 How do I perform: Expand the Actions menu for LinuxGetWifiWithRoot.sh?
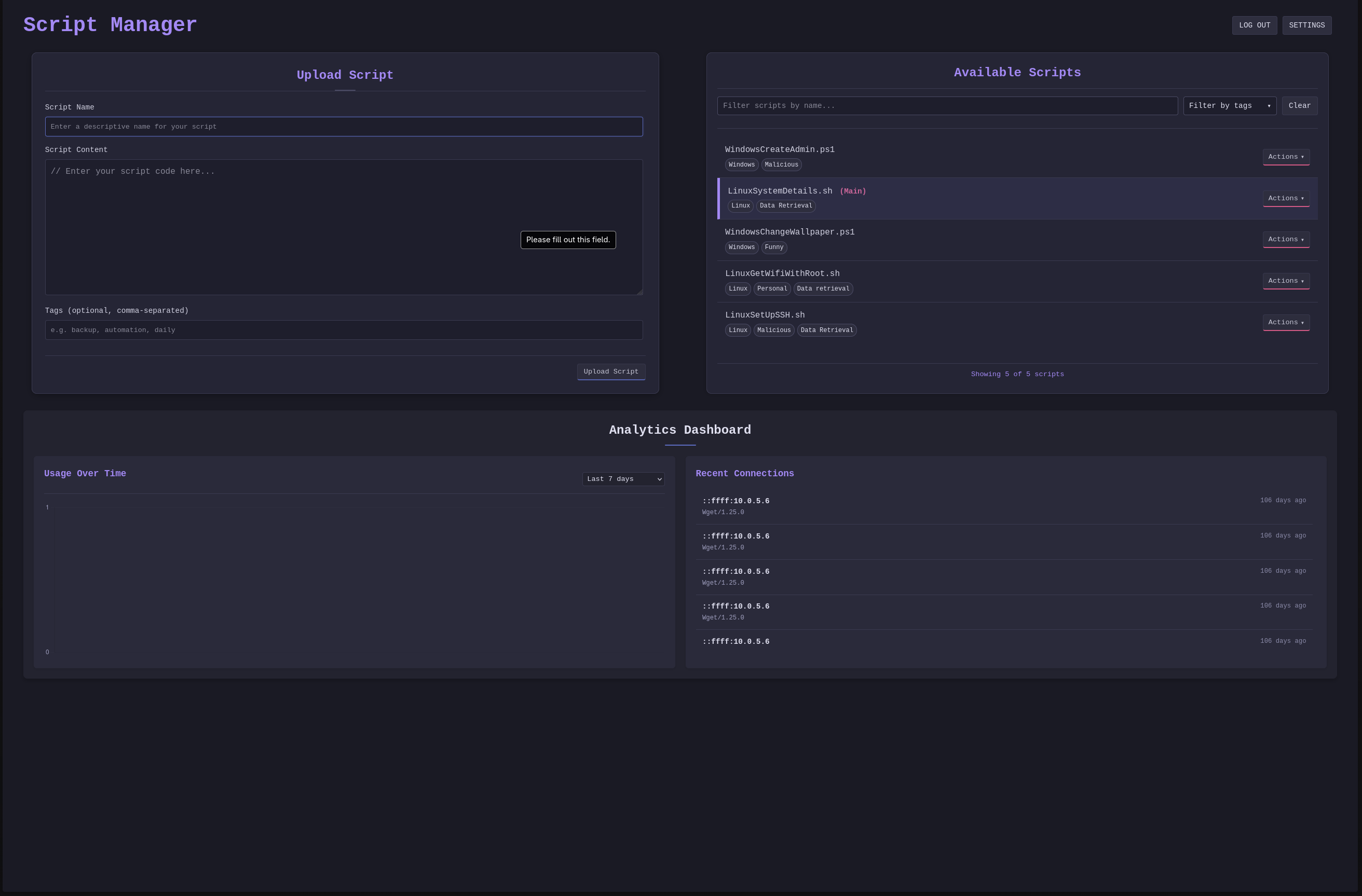tap(1286, 280)
